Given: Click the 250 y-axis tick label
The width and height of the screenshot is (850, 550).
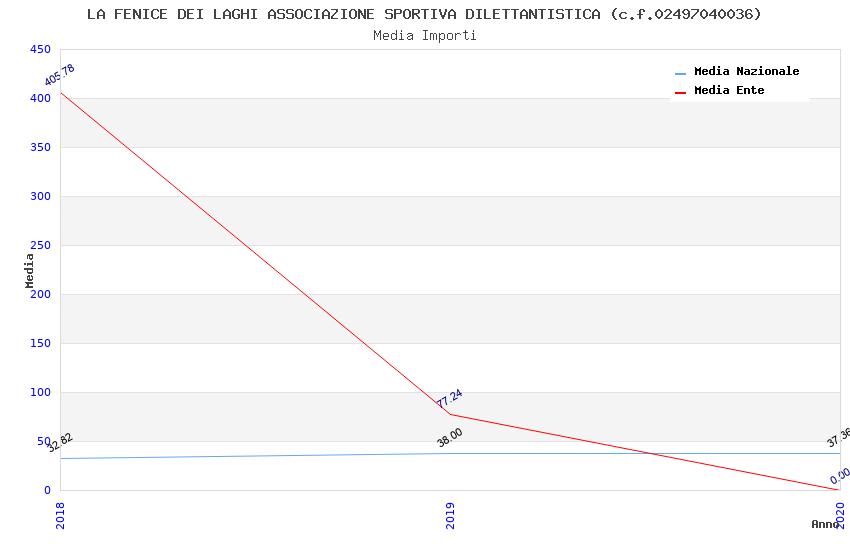Looking at the screenshot, I should point(40,245).
